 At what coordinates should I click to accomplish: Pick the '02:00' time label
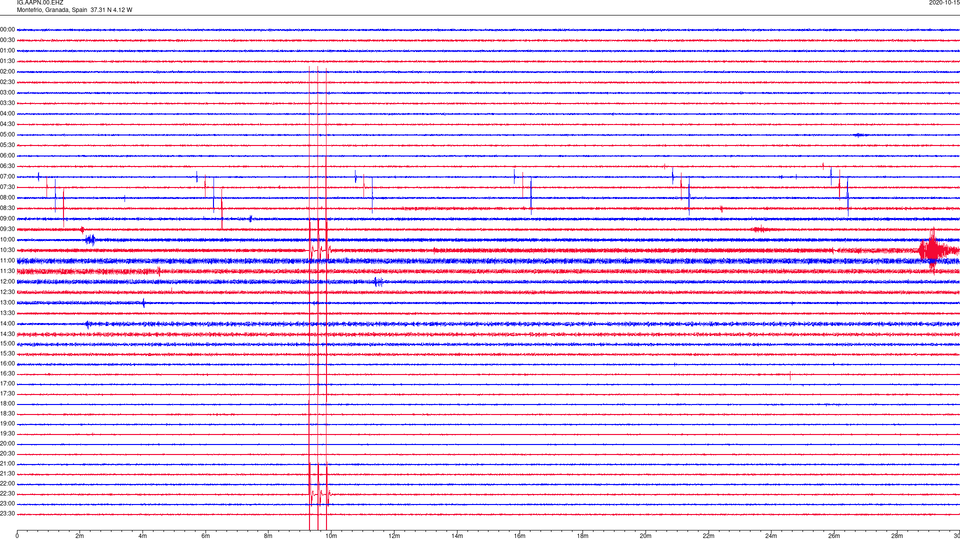pos(7,72)
